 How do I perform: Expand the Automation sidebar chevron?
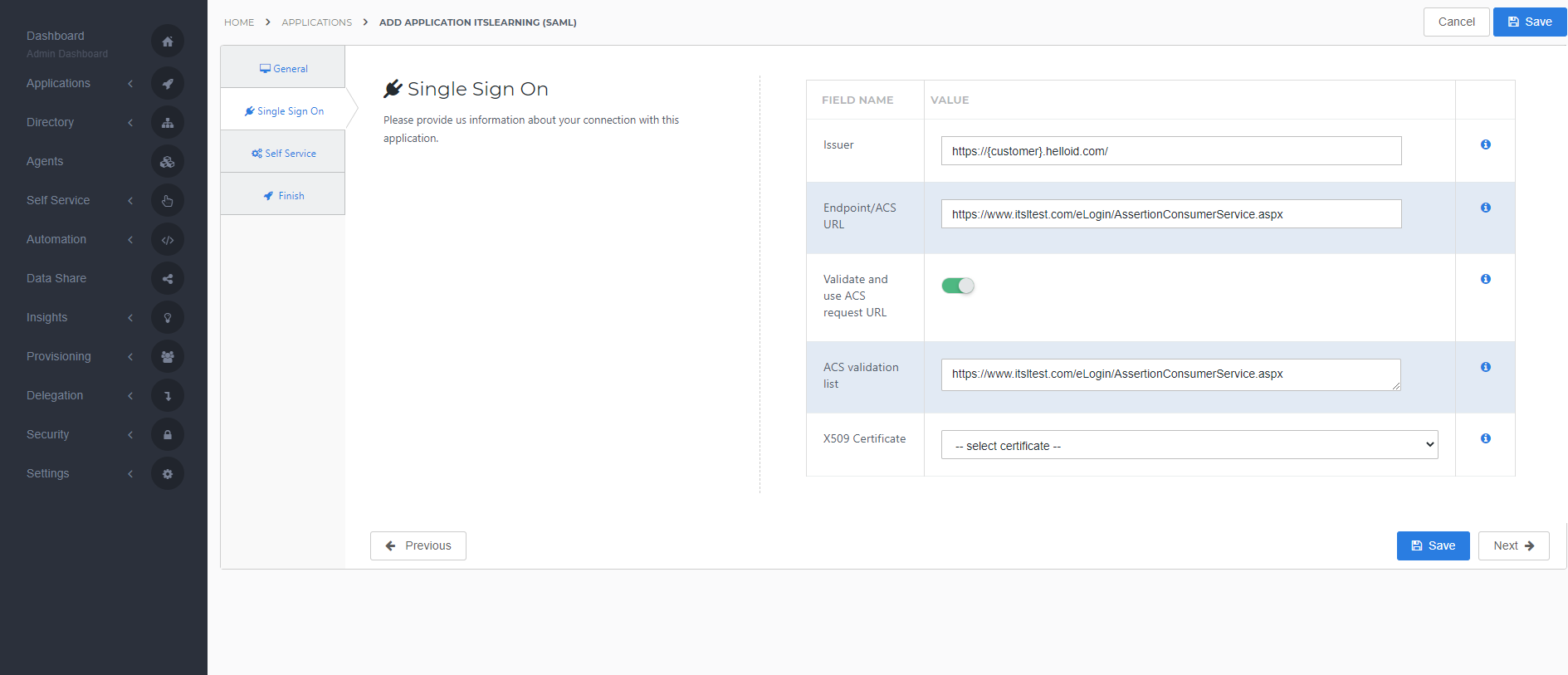[130, 239]
